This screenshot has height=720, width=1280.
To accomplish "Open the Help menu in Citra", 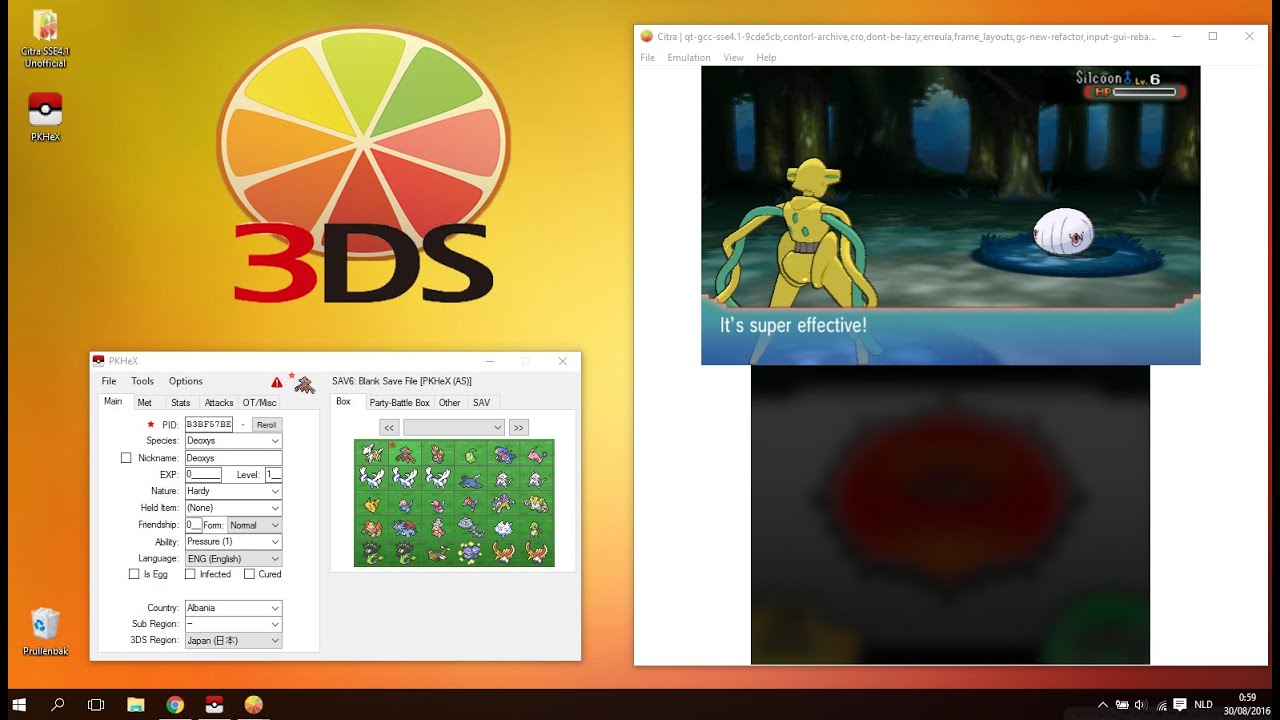I will pos(766,58).
